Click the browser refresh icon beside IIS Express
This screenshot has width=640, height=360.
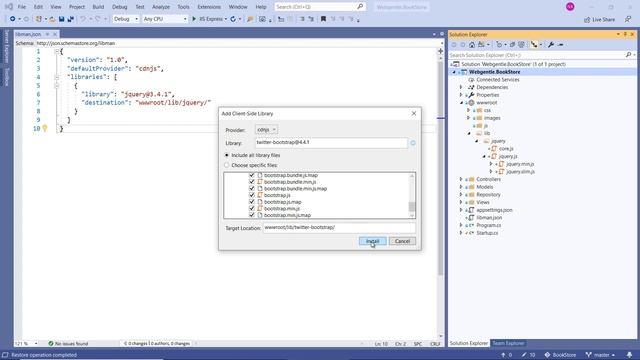233,19
